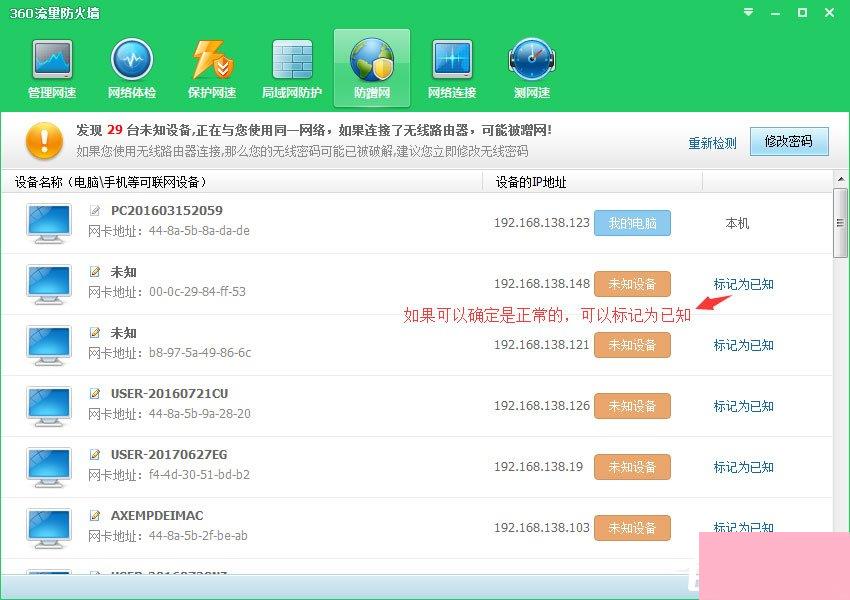Image resolution: width=850 pixels, height=600 pixels.
Task: Open the 局域网防护 LAN protection tool
Action: click(x=292, y=69)
